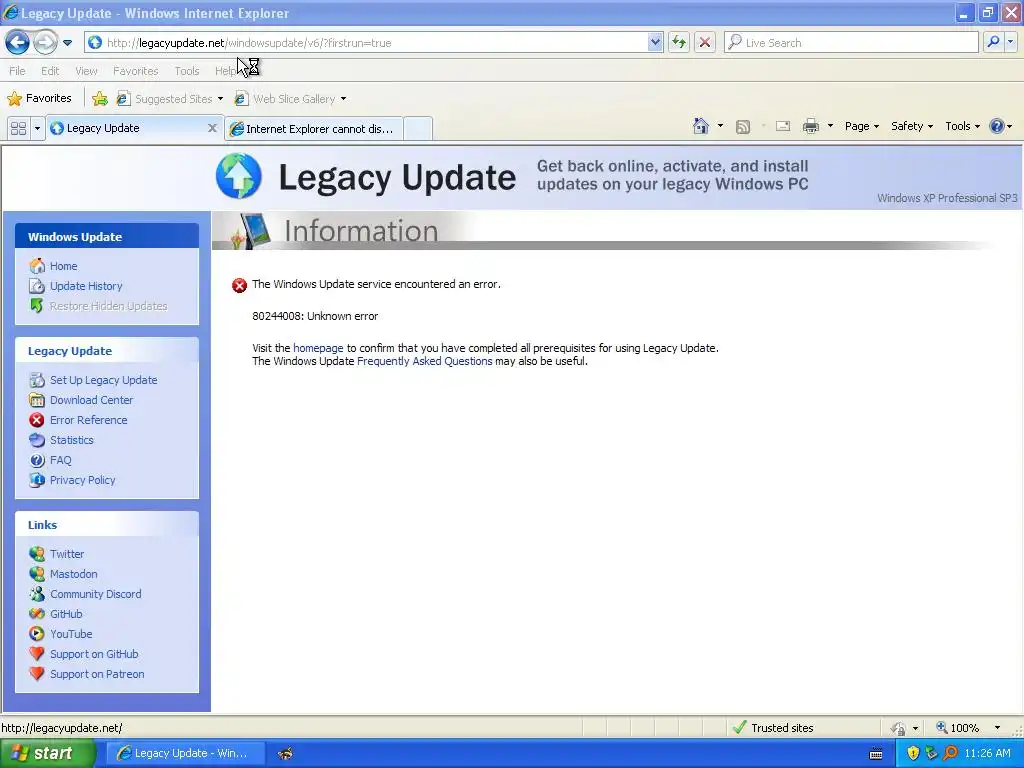Click the Community Discord people icon
Screen dimensions: 1024x768
37,594
